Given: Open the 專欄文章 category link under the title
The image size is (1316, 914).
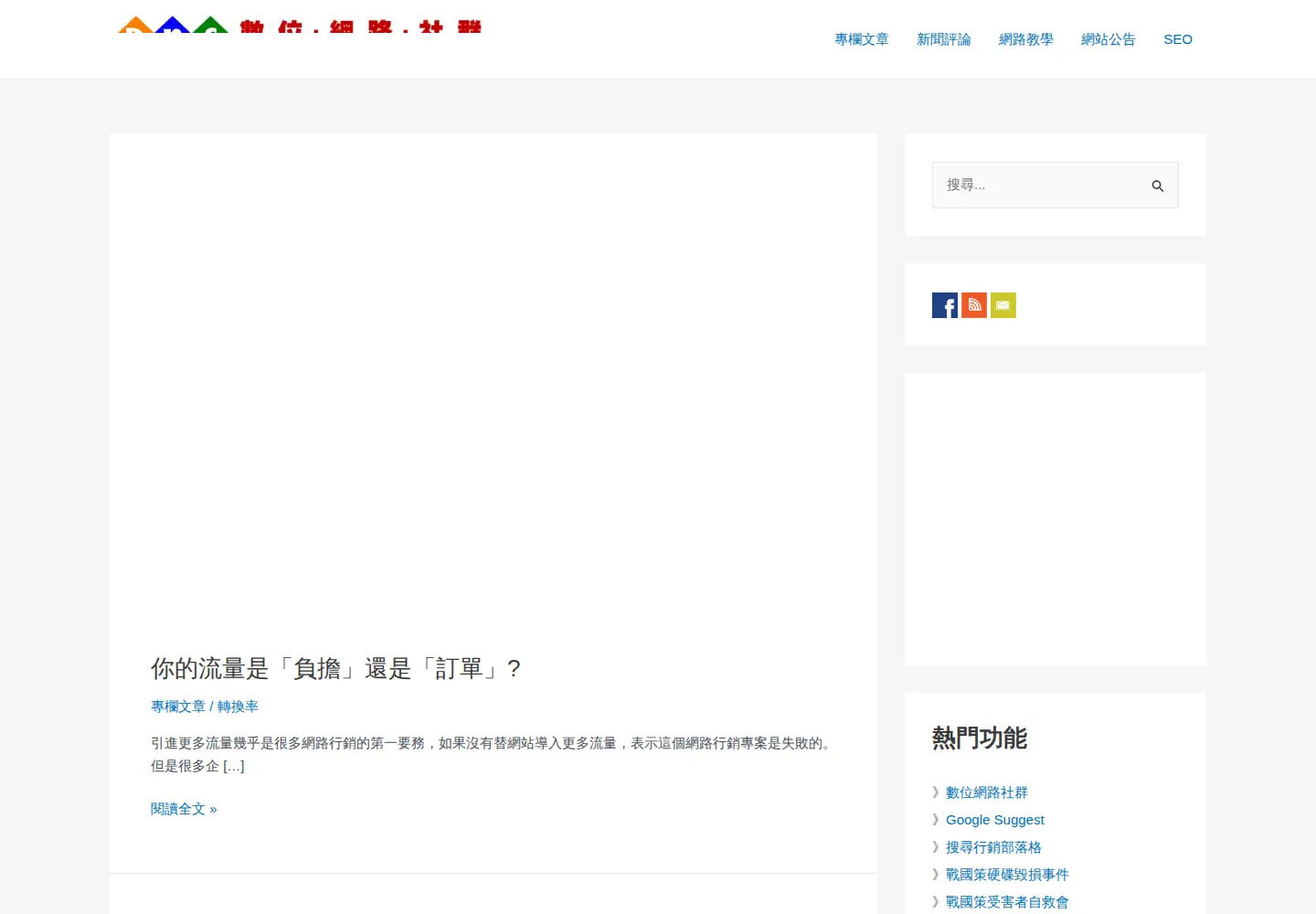Looking at the screenshot, I should tap(178, 707).
